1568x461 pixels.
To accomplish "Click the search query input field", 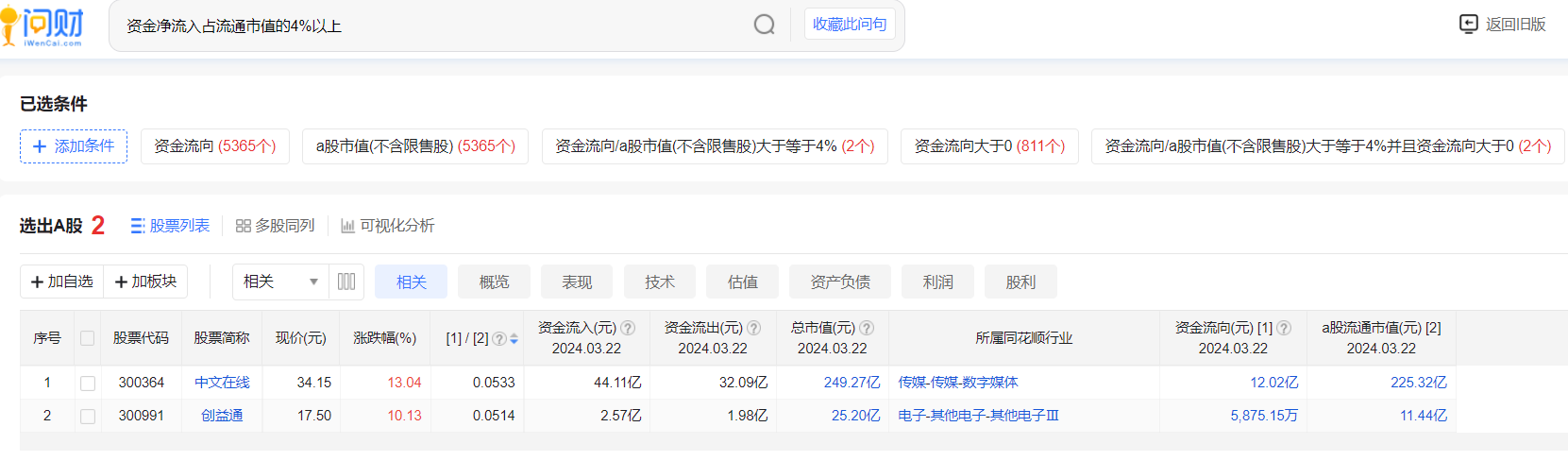I will [434, 26].
